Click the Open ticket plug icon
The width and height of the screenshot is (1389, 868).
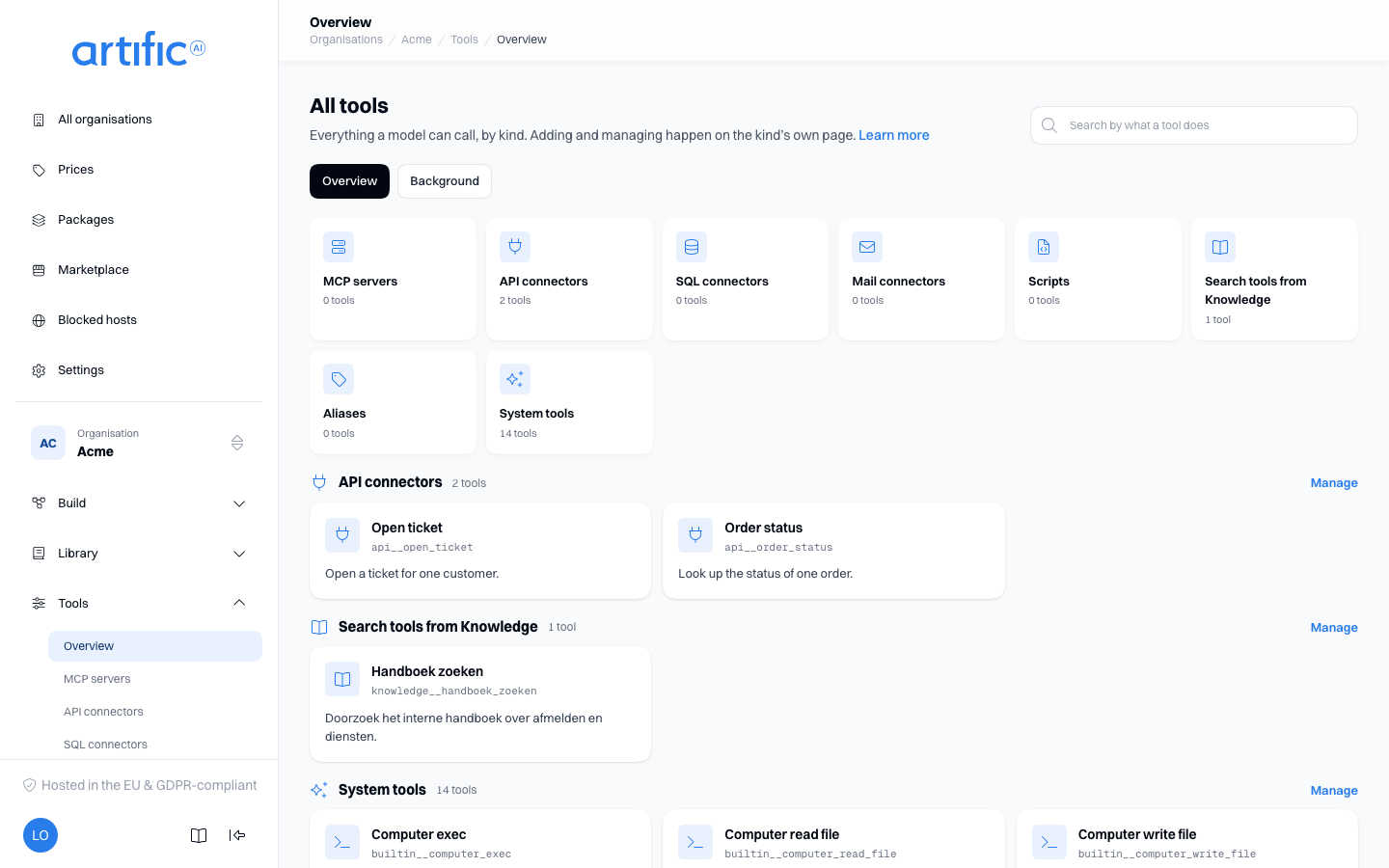click(x=342, y=535)
